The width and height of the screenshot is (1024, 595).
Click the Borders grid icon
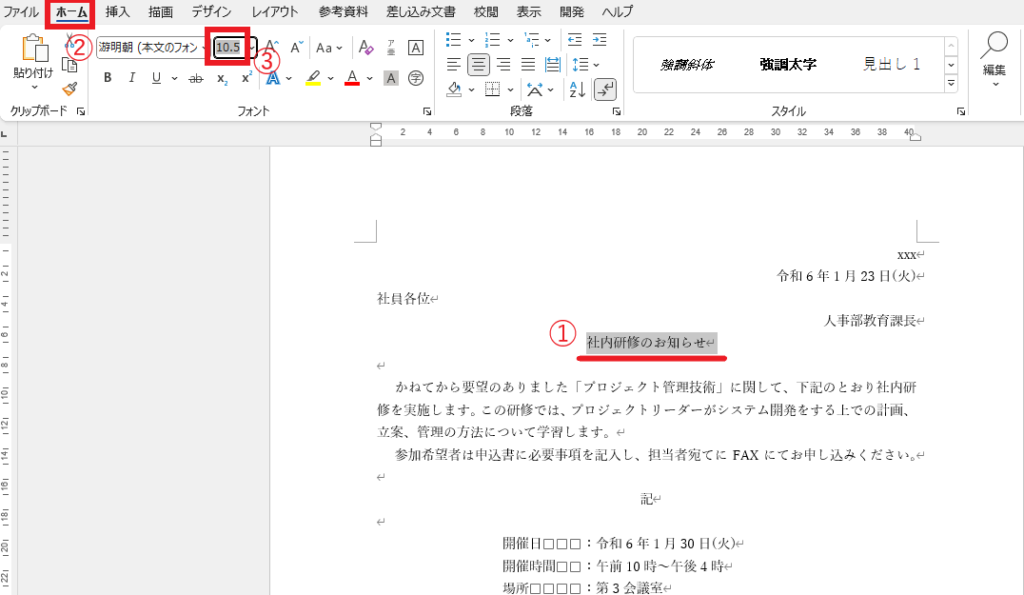point(493,89)
